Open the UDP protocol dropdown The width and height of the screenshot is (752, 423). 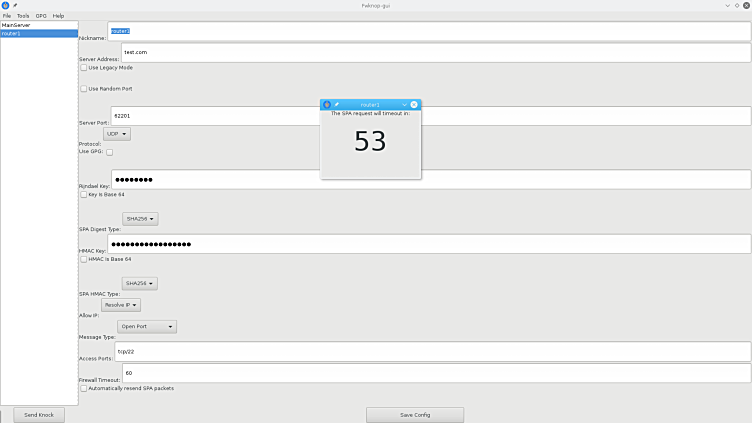pyautogui.click(x=117, y=134)
